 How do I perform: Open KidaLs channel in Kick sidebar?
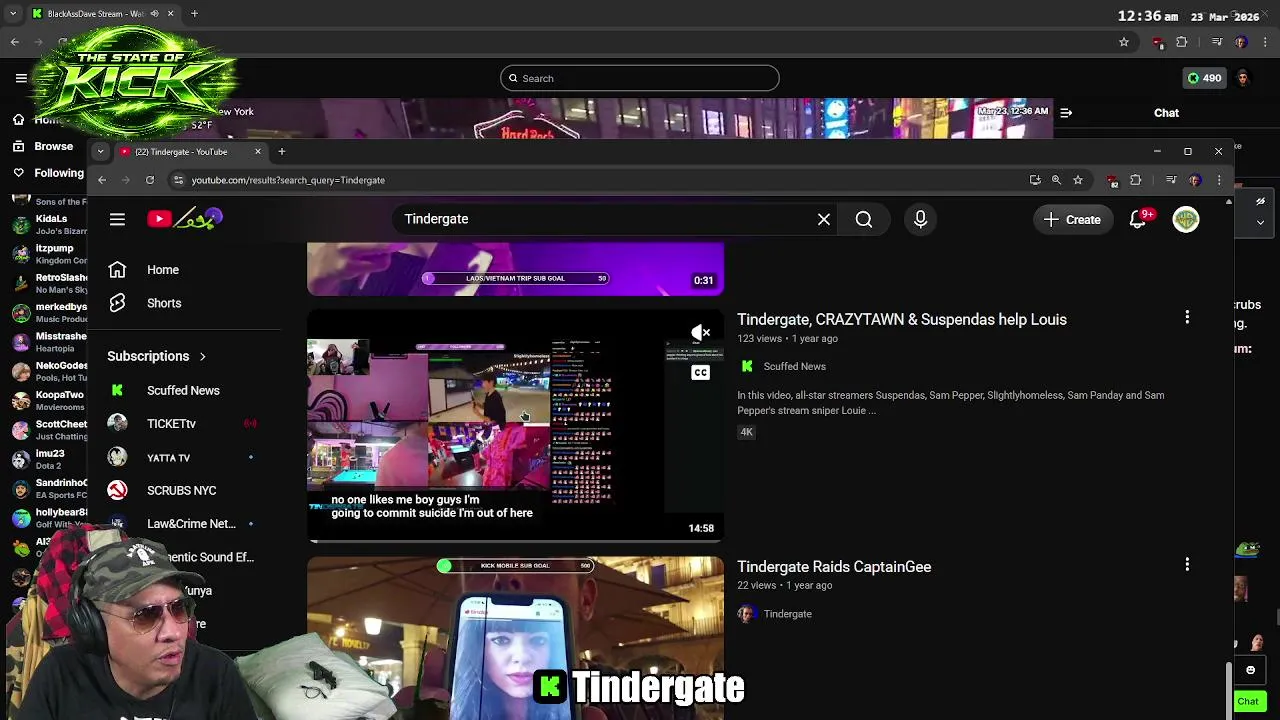click(51, 224)
